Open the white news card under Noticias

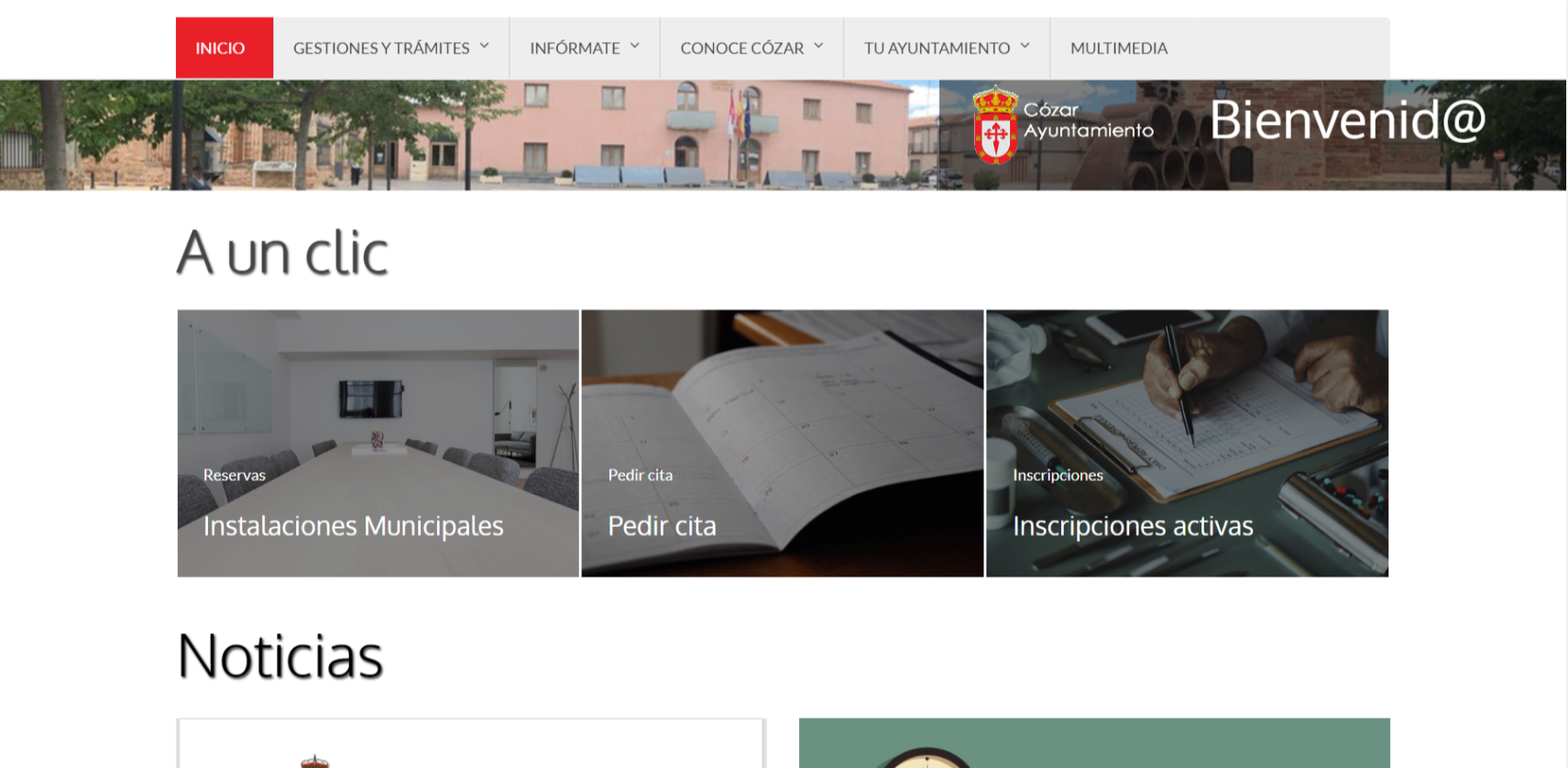pos(471,743)
